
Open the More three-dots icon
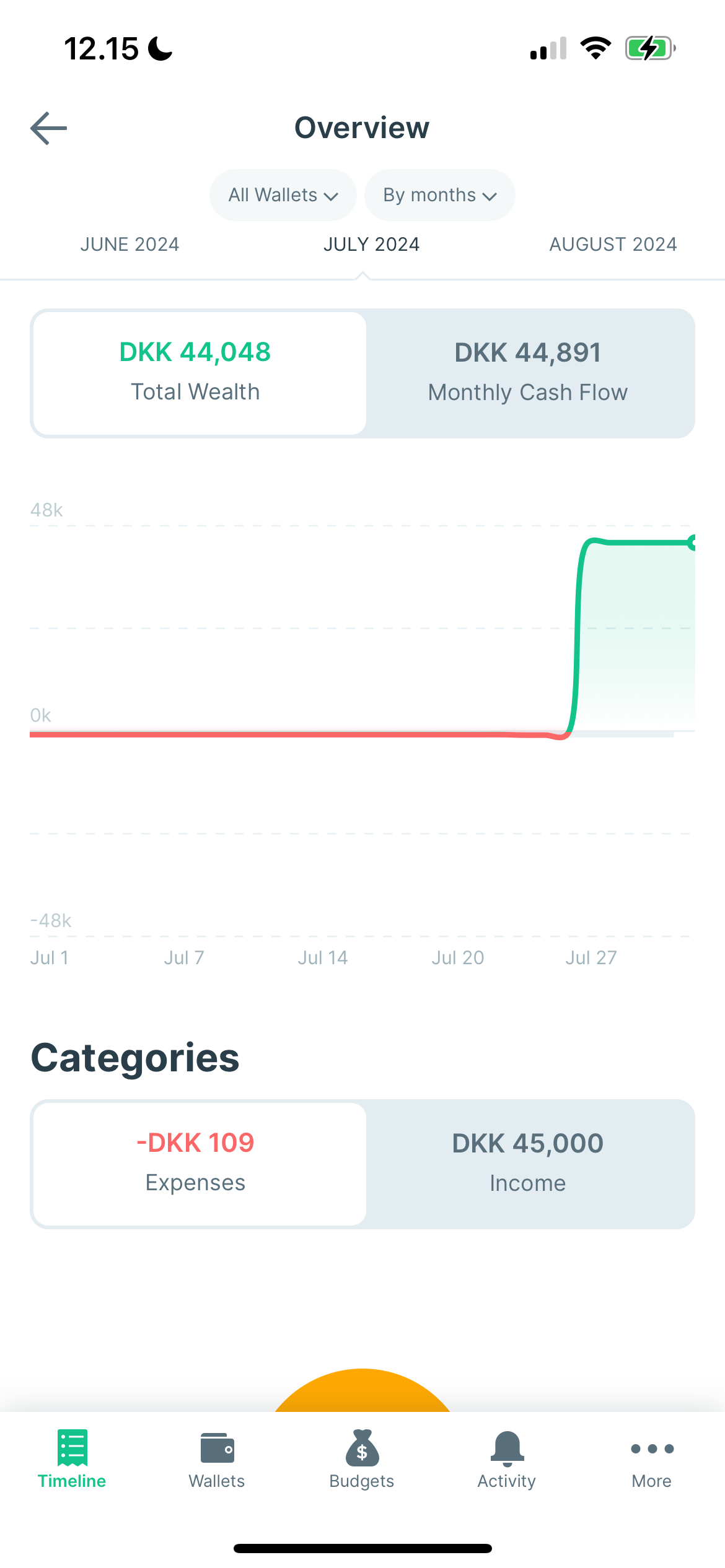pos(652,1448)
